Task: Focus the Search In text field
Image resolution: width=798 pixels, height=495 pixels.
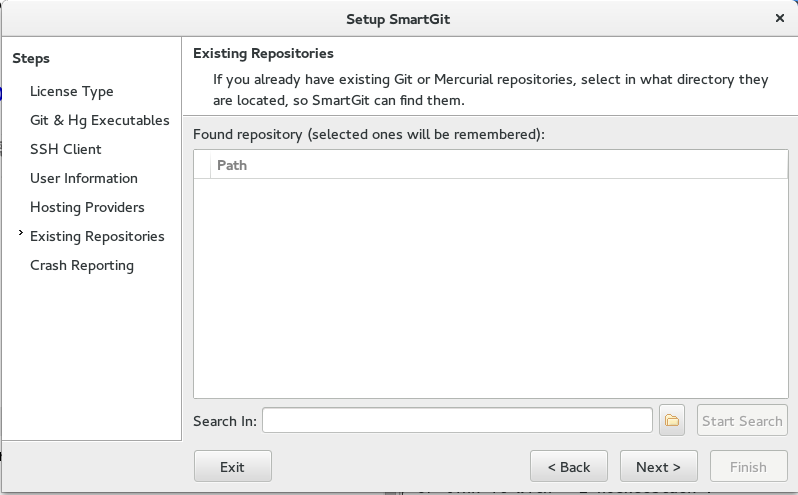Action: [x=457, y=420]
